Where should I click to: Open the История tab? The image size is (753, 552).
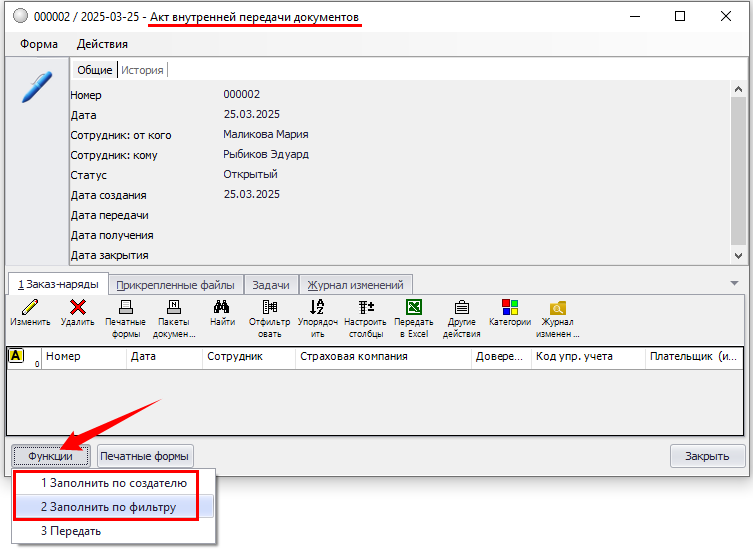point(143,70)
